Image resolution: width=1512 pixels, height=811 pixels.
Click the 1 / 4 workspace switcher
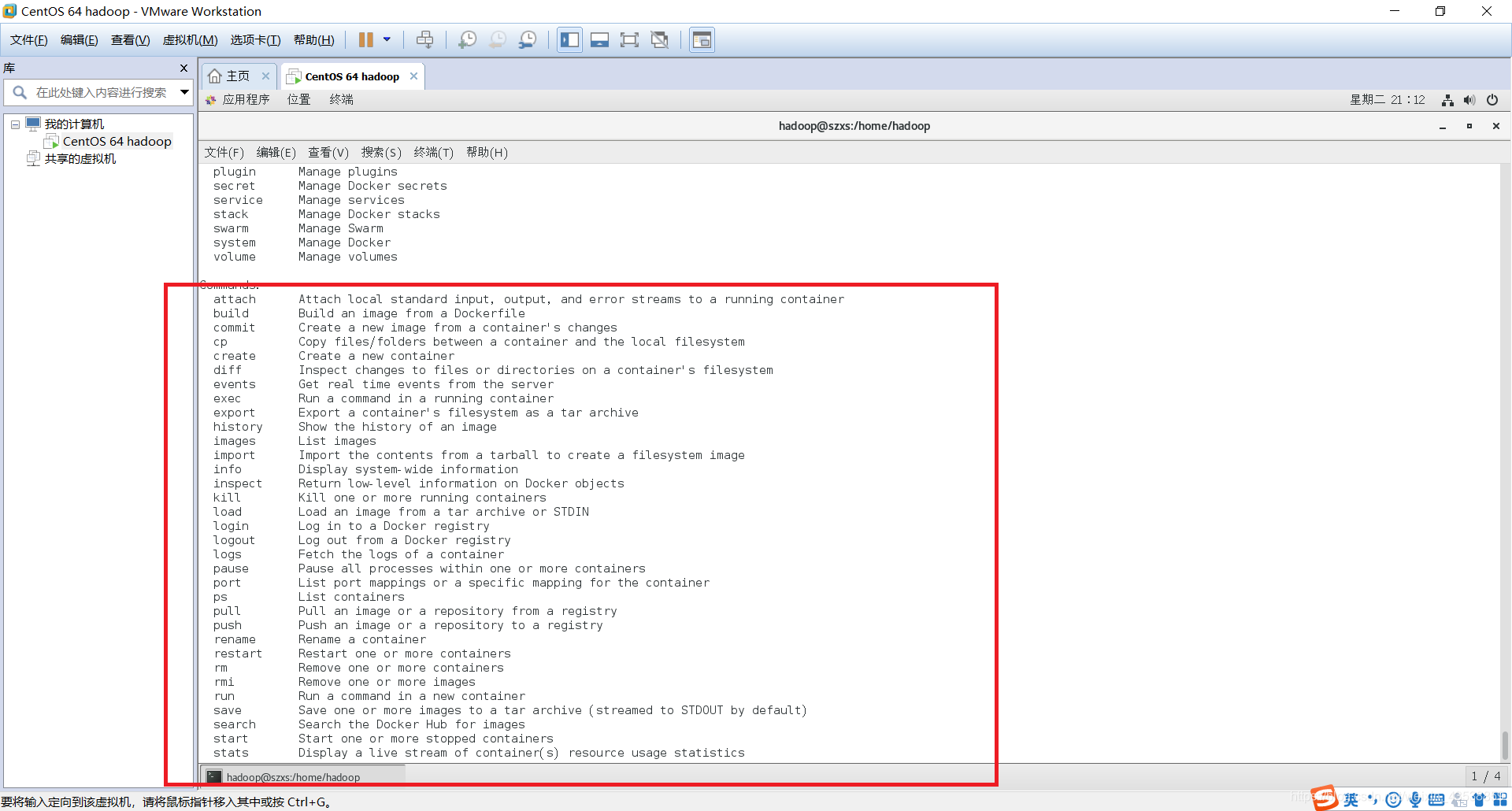1486,776
